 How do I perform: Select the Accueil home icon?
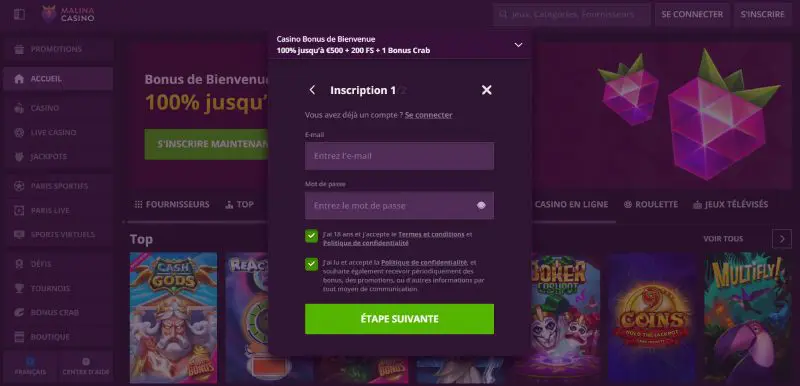pyautogui.click(x=19, y=79)
